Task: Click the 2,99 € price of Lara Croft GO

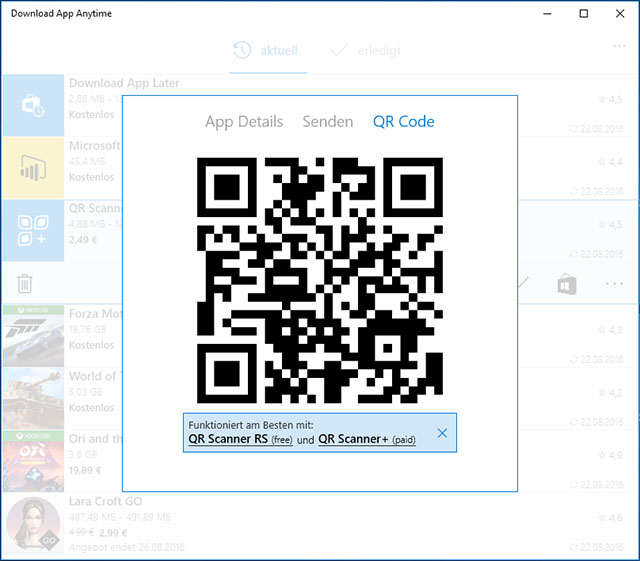Action: [x=113, y=533]
